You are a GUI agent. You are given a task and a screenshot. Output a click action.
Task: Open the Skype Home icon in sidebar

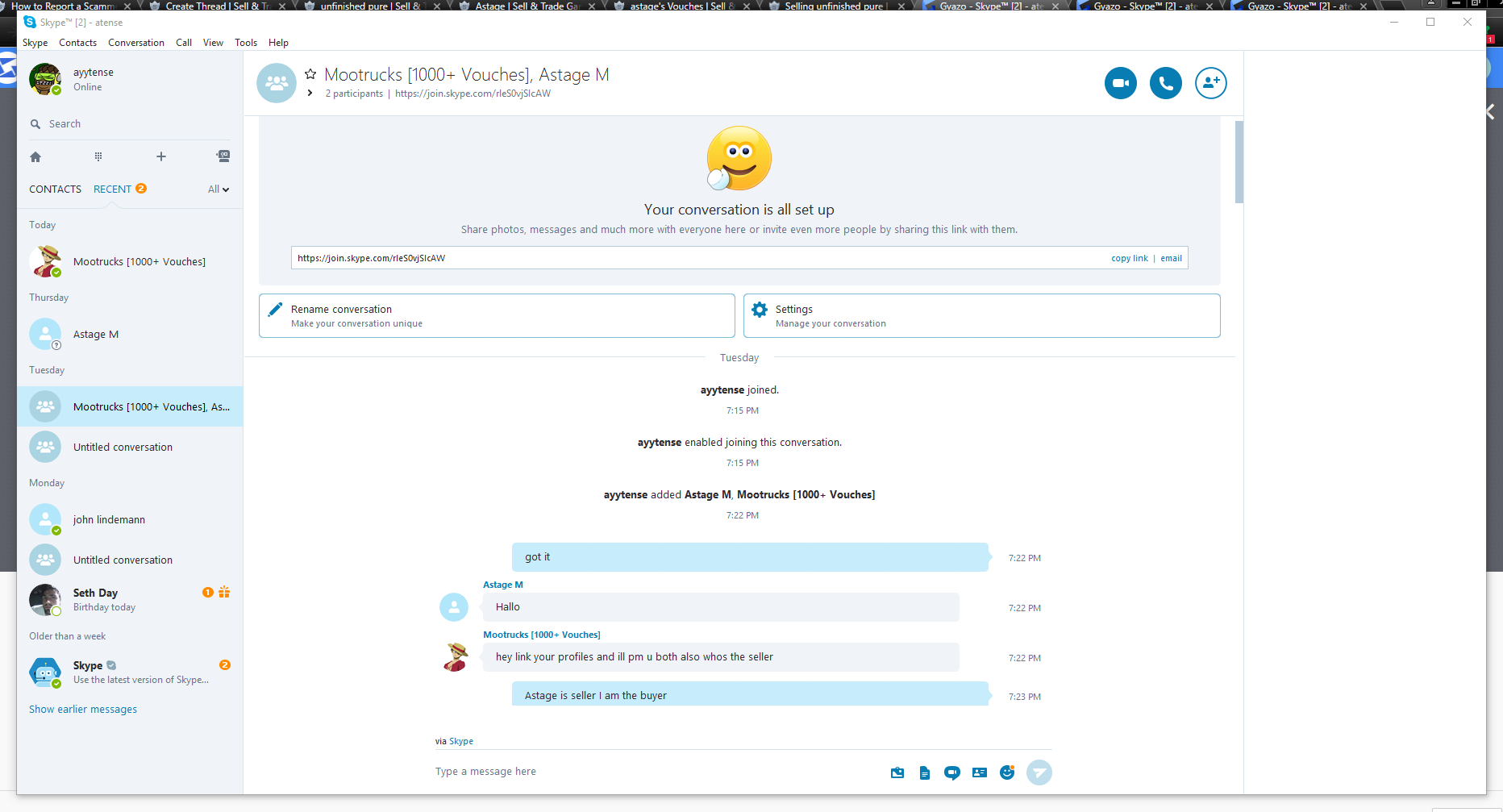coord(35,156)
